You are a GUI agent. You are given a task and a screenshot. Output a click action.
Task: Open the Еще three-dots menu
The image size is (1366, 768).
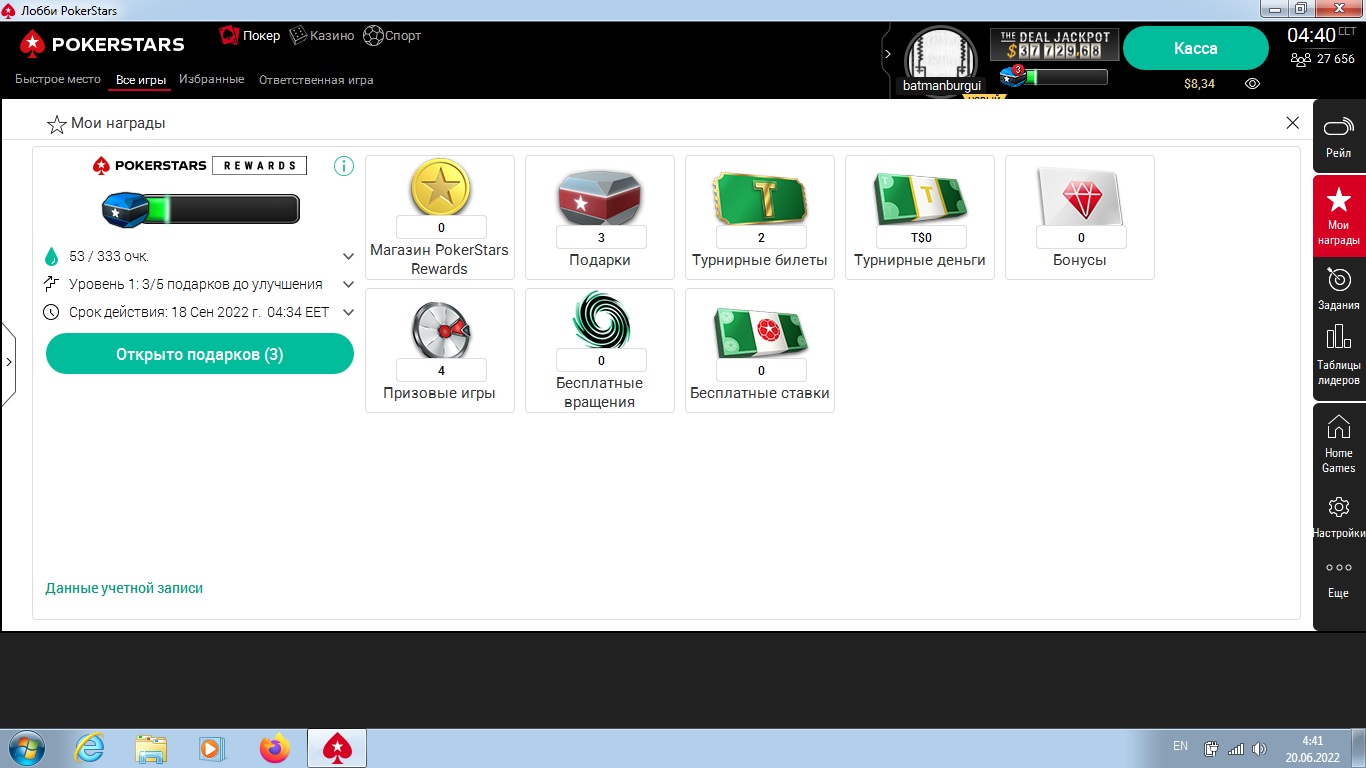pos(1338,567)
